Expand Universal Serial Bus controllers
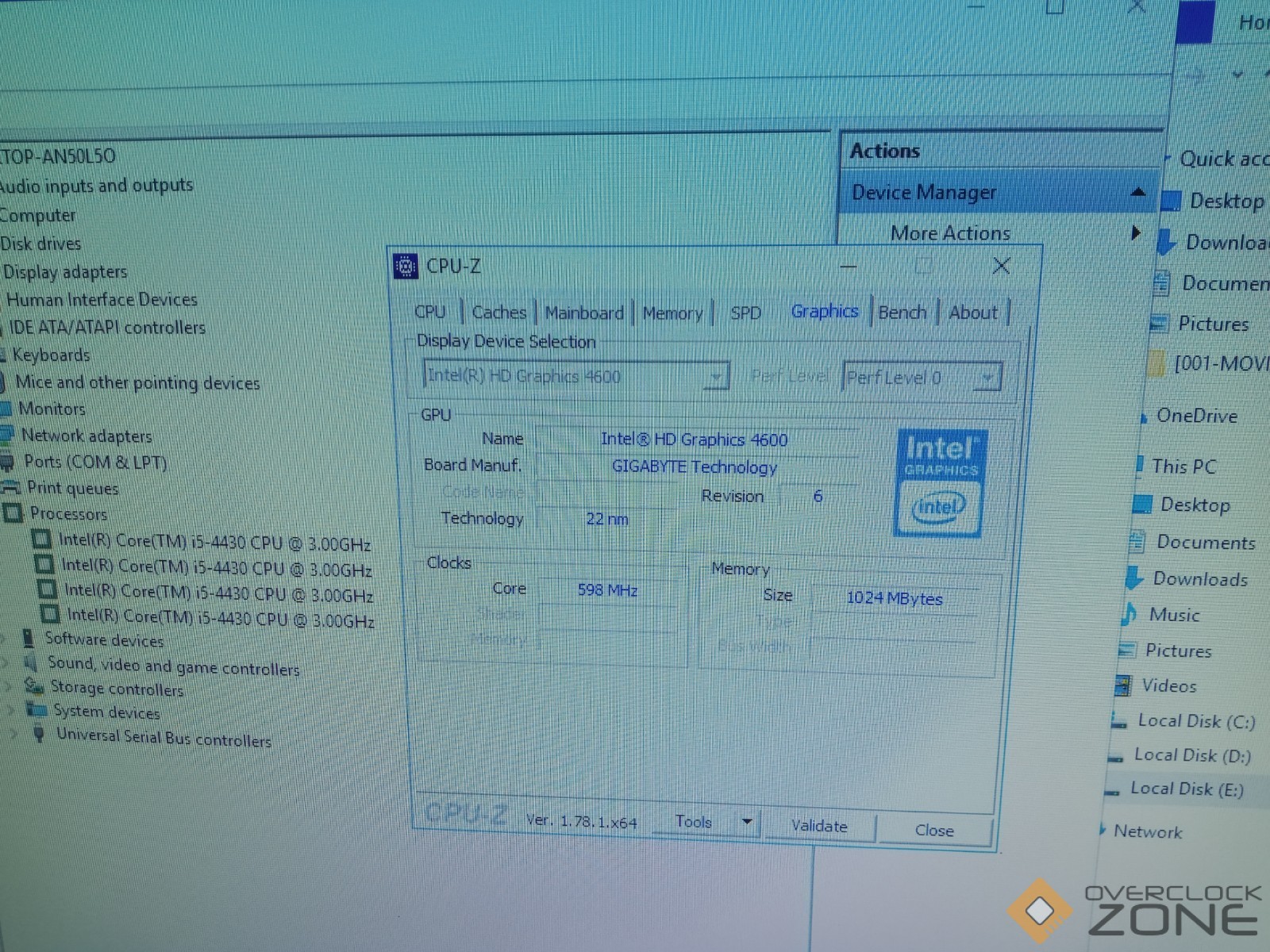This screenshot has height=952, width=1270. (13, 734)
